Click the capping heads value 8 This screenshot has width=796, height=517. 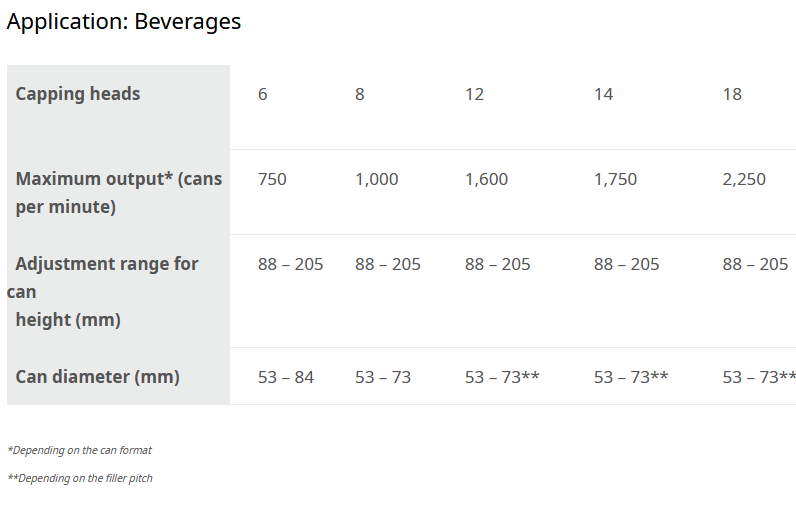point(360,94)
